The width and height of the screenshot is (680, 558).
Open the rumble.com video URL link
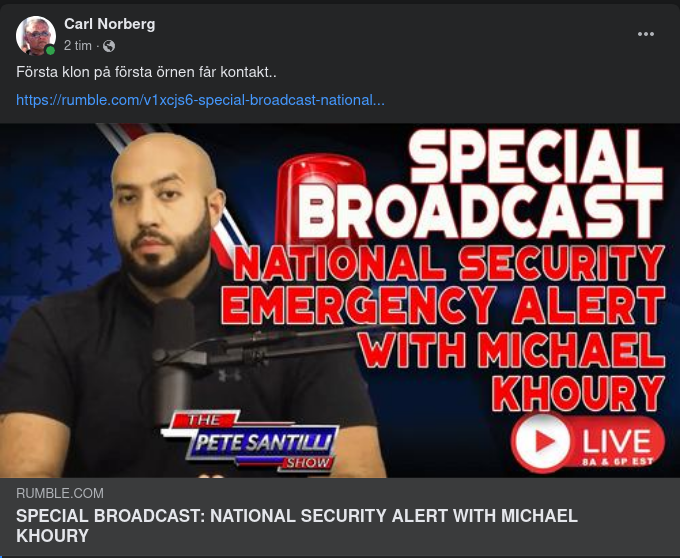[200, 100]
